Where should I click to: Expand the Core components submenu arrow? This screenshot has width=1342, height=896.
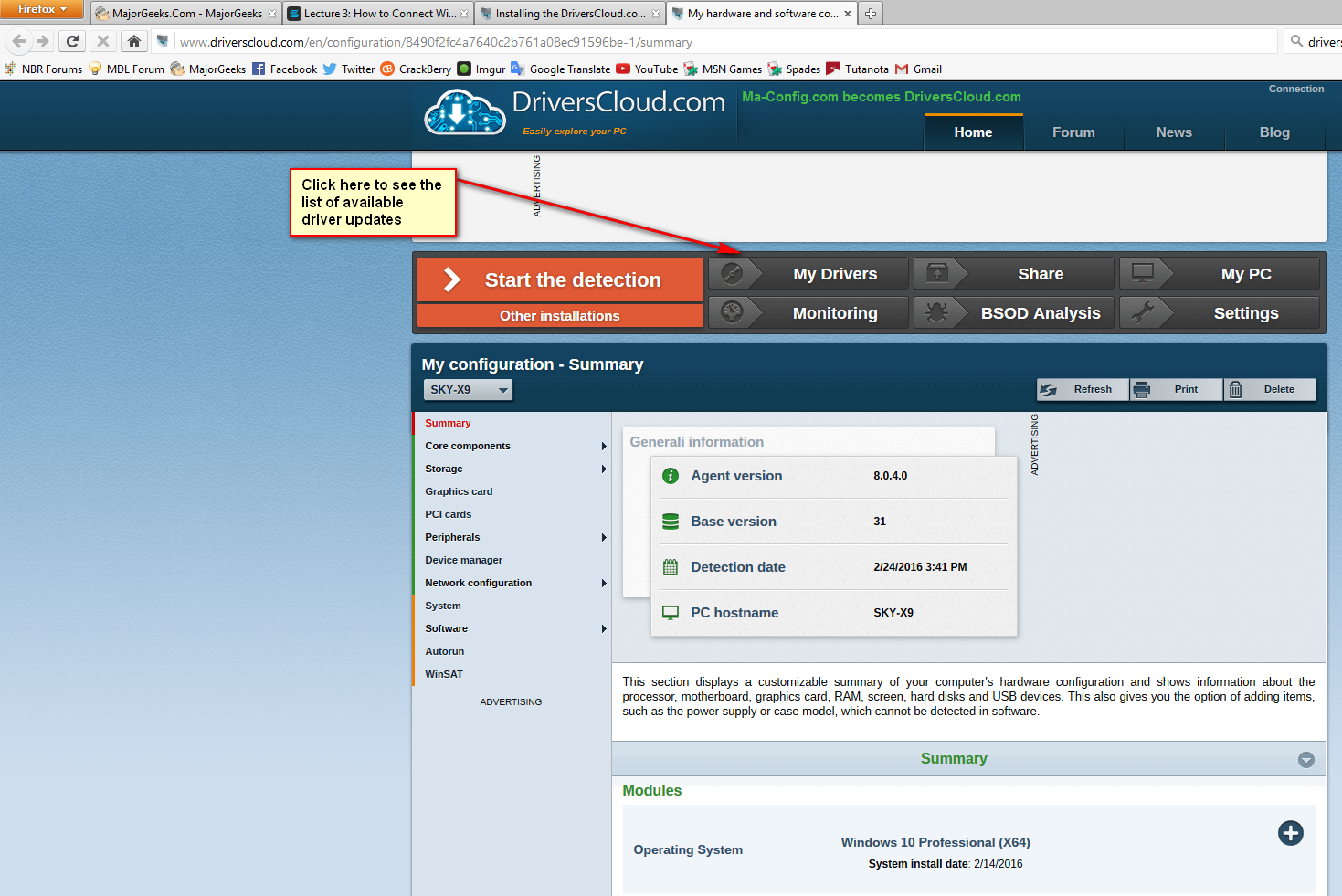pos(604,447)
